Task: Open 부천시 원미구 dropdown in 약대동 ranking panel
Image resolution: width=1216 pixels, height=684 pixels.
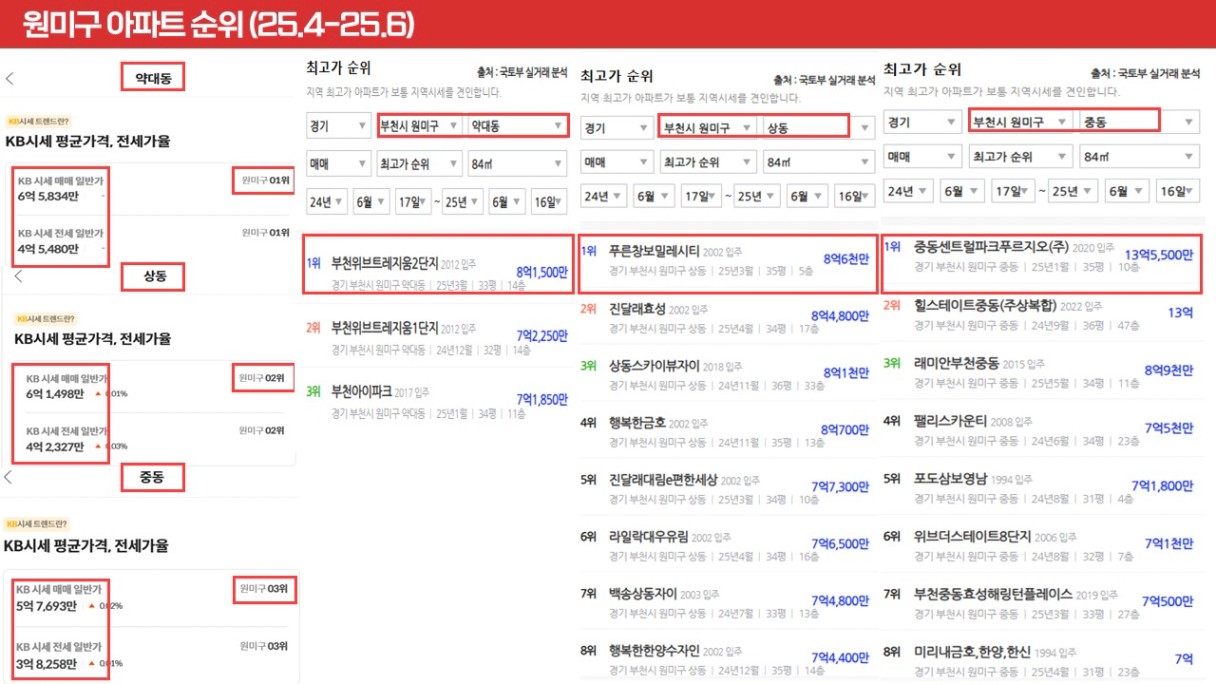Action: tap(420, 126)
